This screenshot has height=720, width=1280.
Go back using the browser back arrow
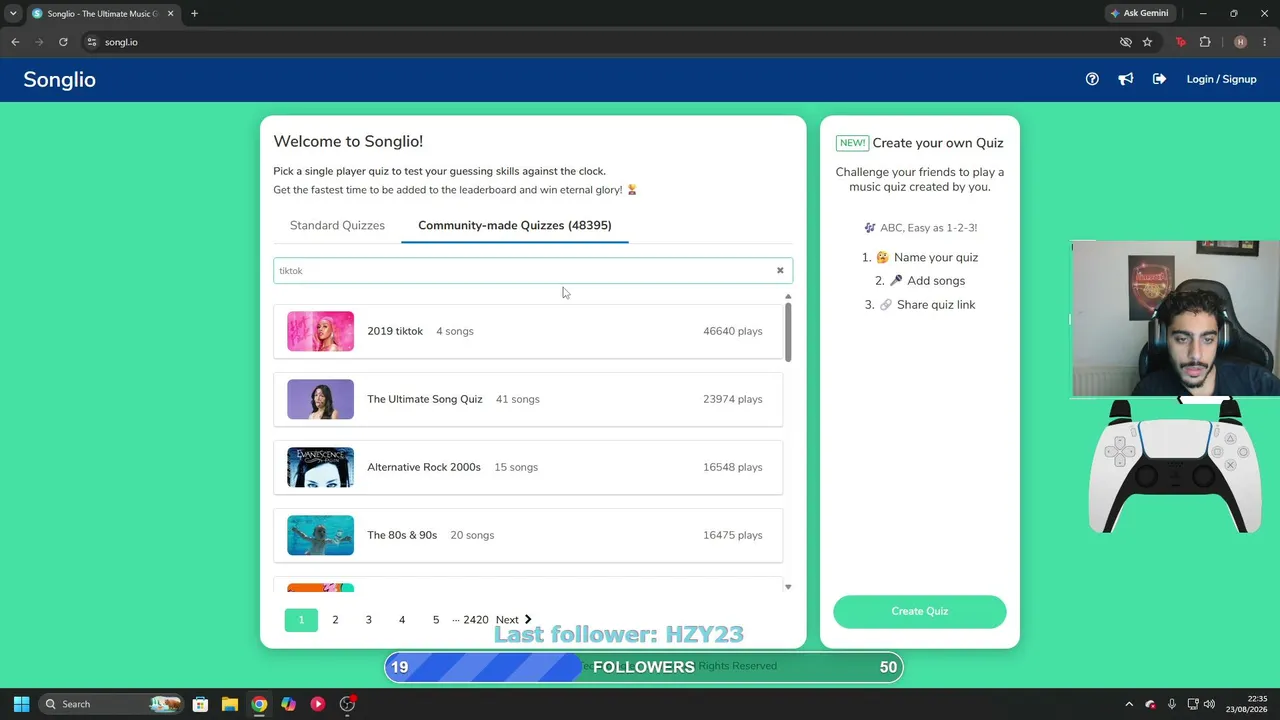15,42
